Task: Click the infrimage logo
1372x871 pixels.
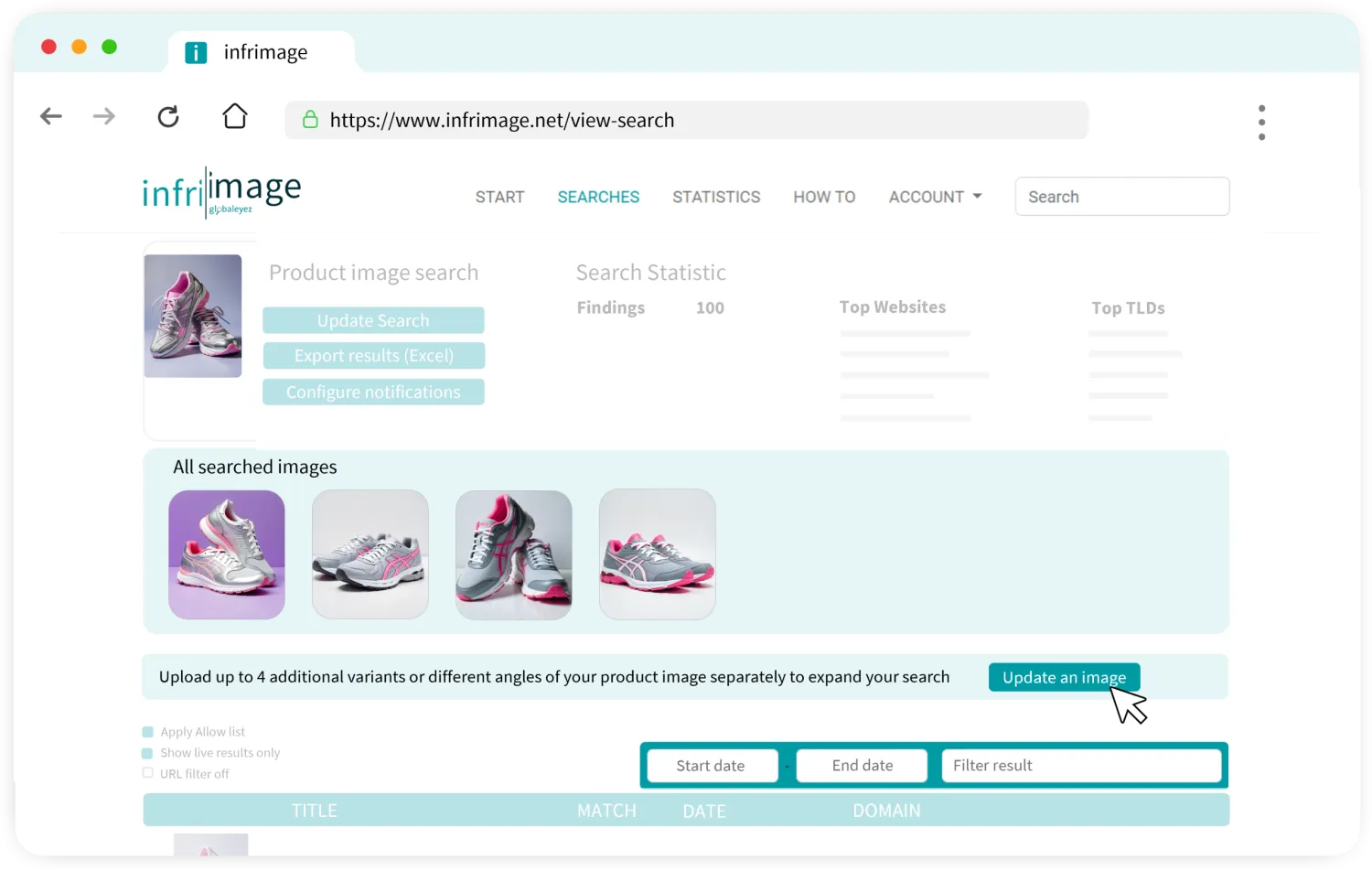Action: click(221, 192)
